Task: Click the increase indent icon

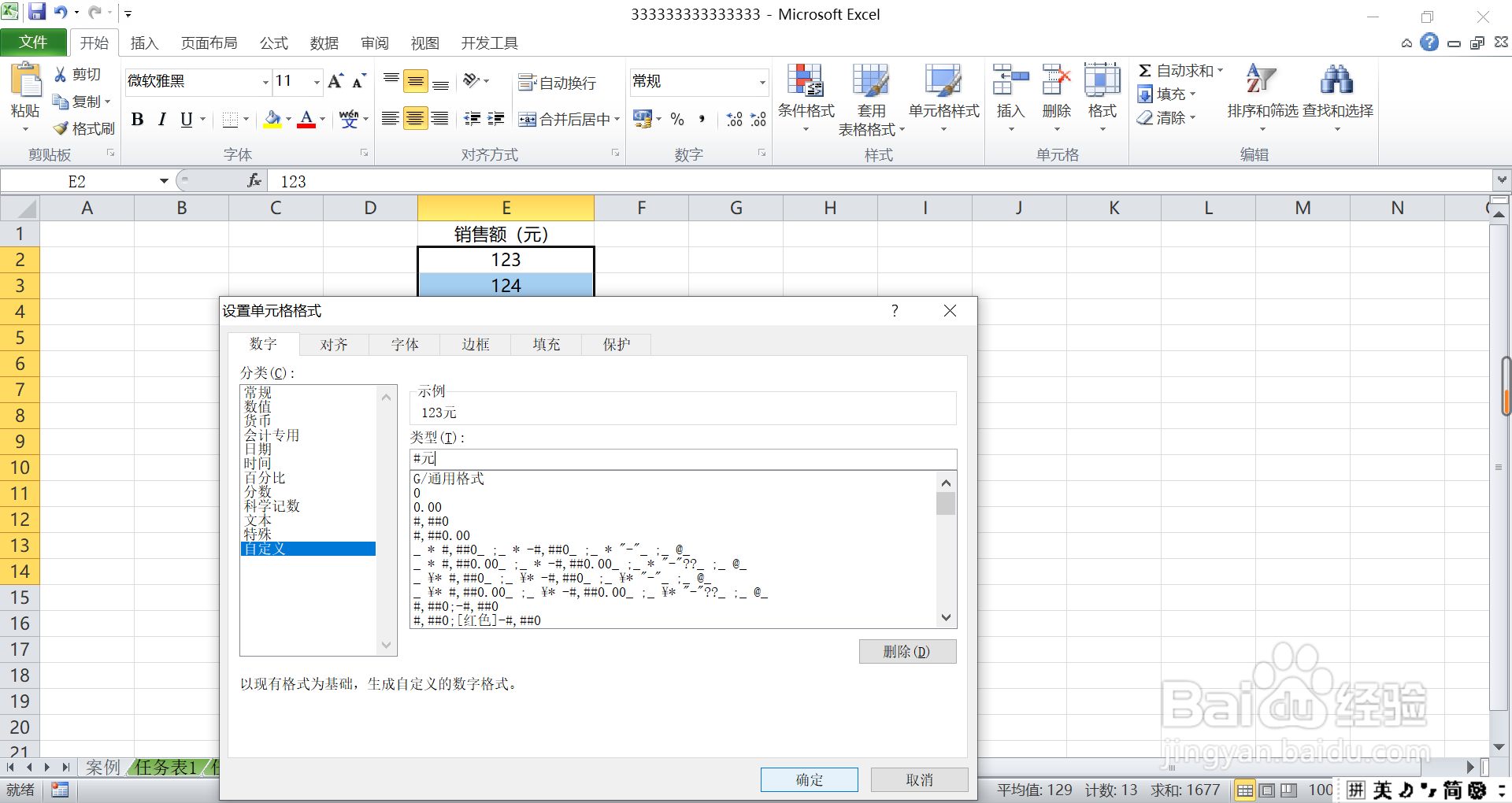Action: 496,119
